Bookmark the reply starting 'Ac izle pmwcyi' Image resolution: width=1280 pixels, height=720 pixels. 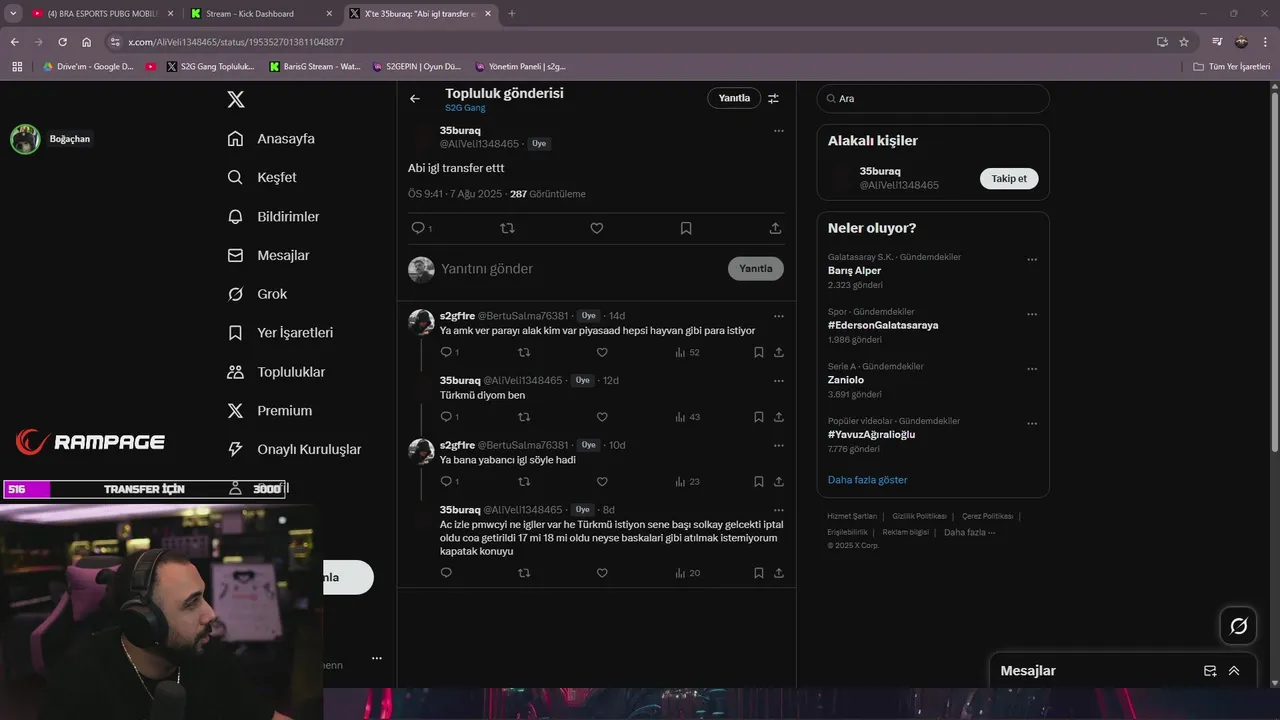coord(759,573)
